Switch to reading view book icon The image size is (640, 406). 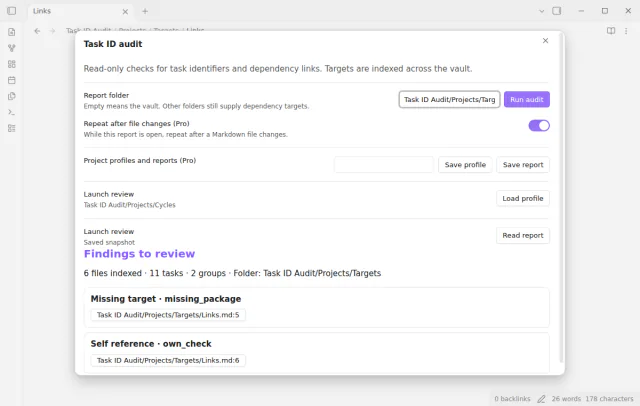point(611,31)
